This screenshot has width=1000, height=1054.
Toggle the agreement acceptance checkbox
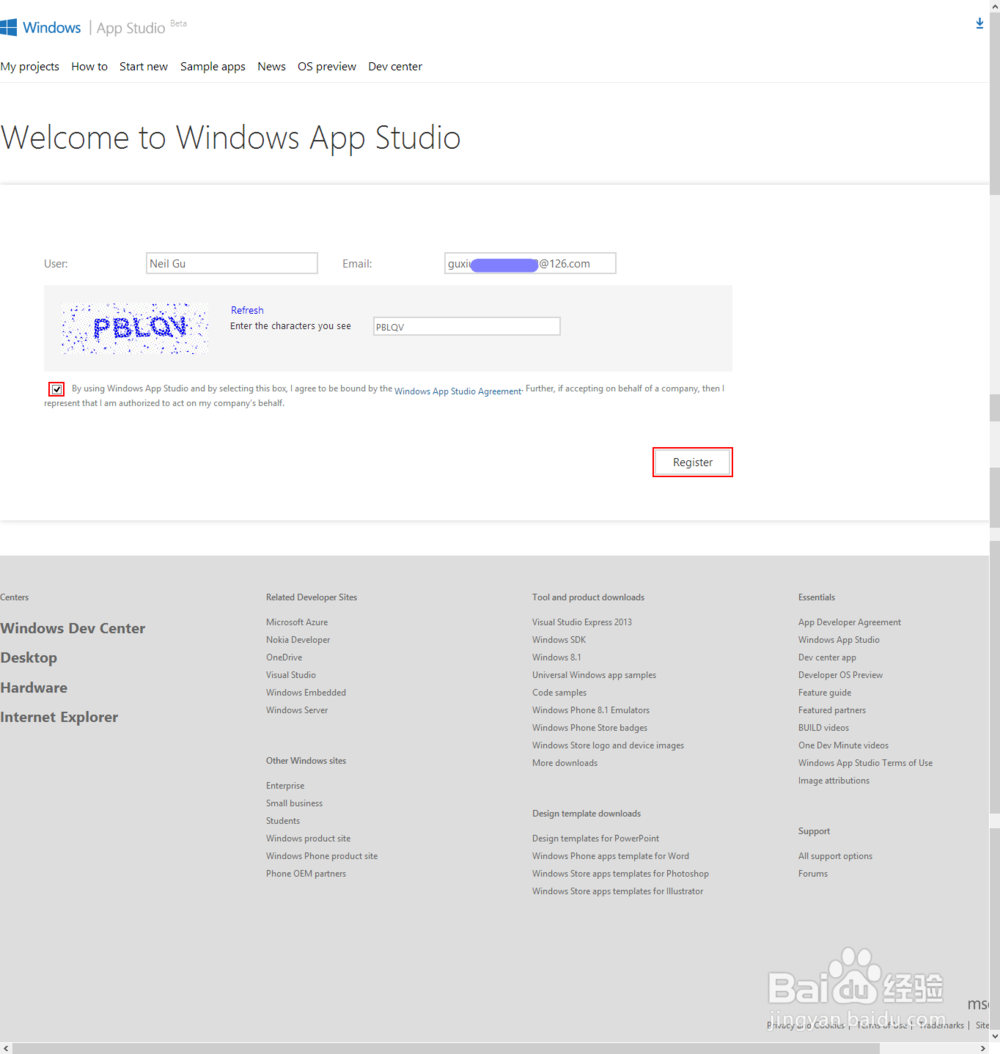pos(56,389)
